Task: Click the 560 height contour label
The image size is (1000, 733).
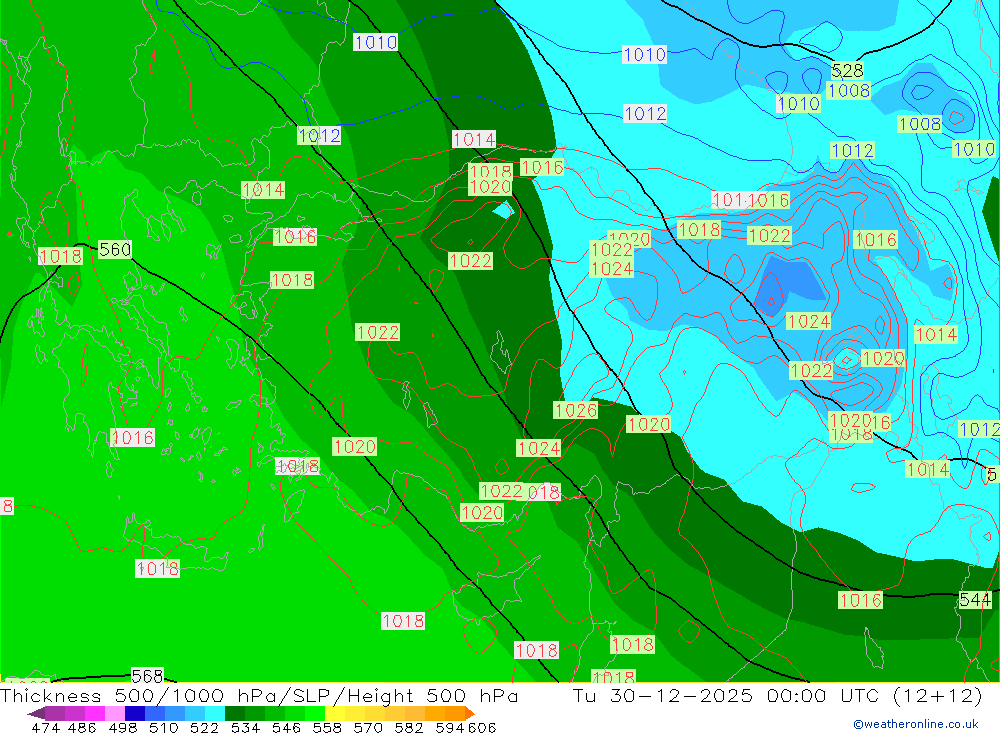Action: [115, 249]
